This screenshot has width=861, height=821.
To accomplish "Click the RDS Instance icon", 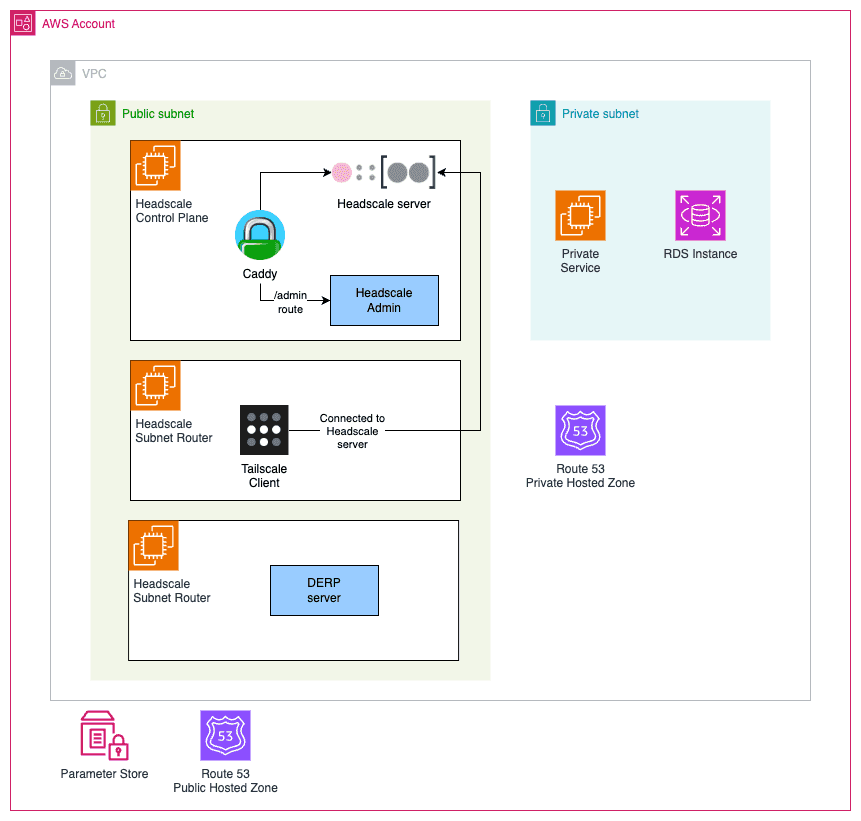I will [x=700, y=215].
